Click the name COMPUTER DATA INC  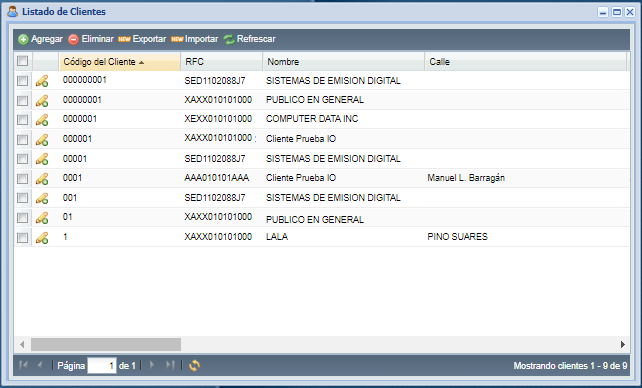click(312, 119)
